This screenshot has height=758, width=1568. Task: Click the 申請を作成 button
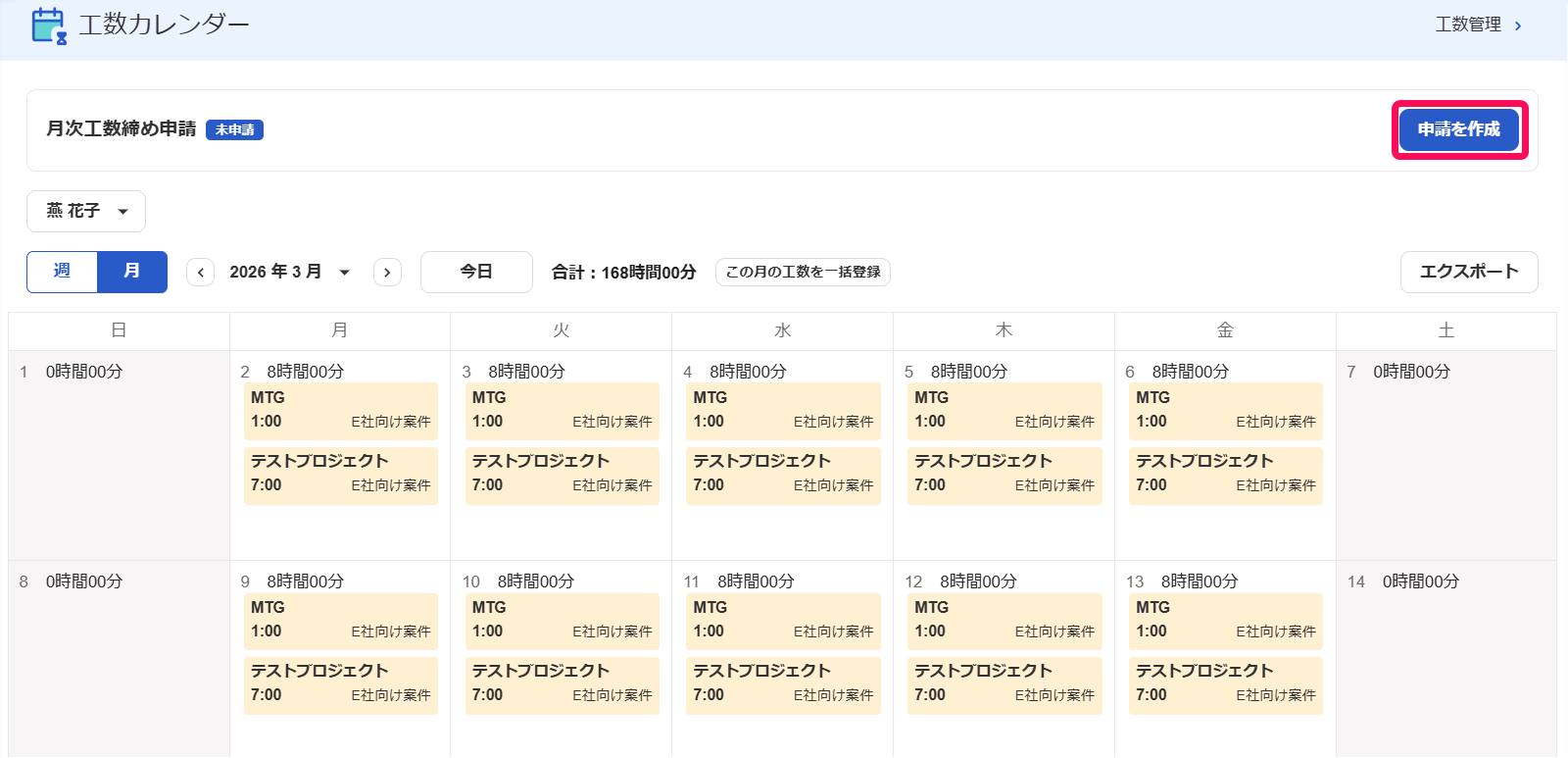pyautogui.click(x=1459, y=129)
